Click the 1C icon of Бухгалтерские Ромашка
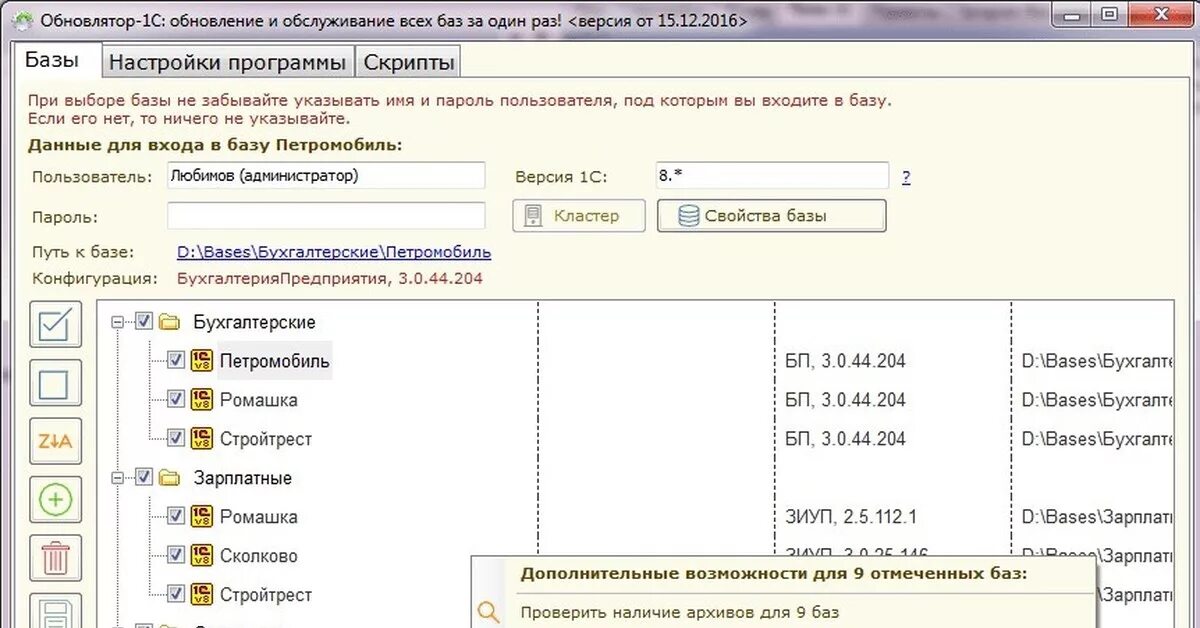The image size is (1200, 628). click(x=202, y=399)
